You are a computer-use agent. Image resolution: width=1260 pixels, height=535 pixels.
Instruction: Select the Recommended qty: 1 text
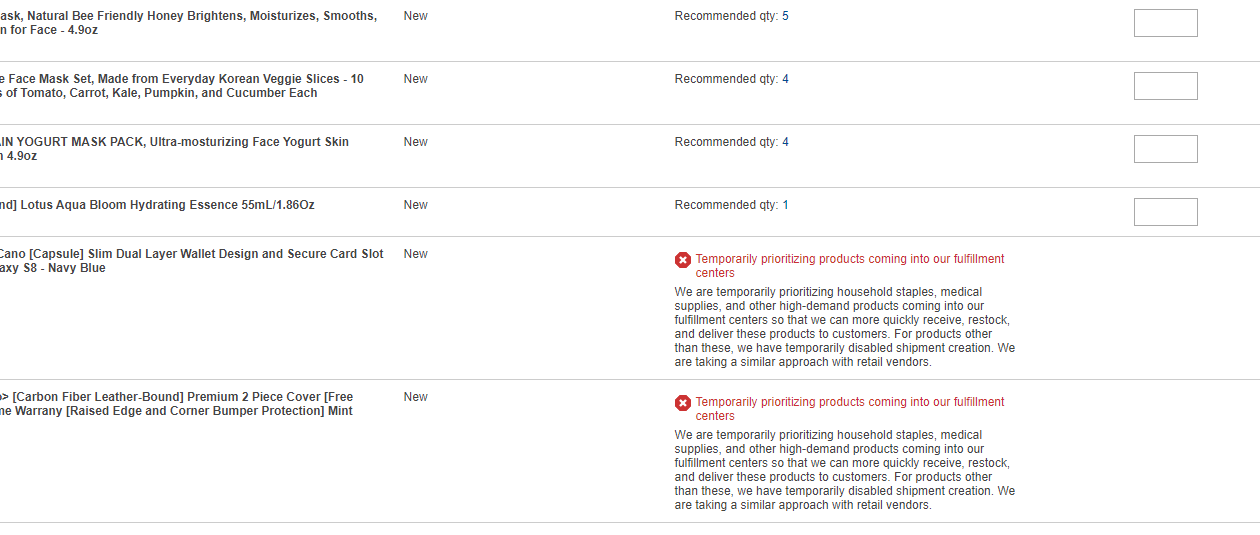[x=732, y=205]
